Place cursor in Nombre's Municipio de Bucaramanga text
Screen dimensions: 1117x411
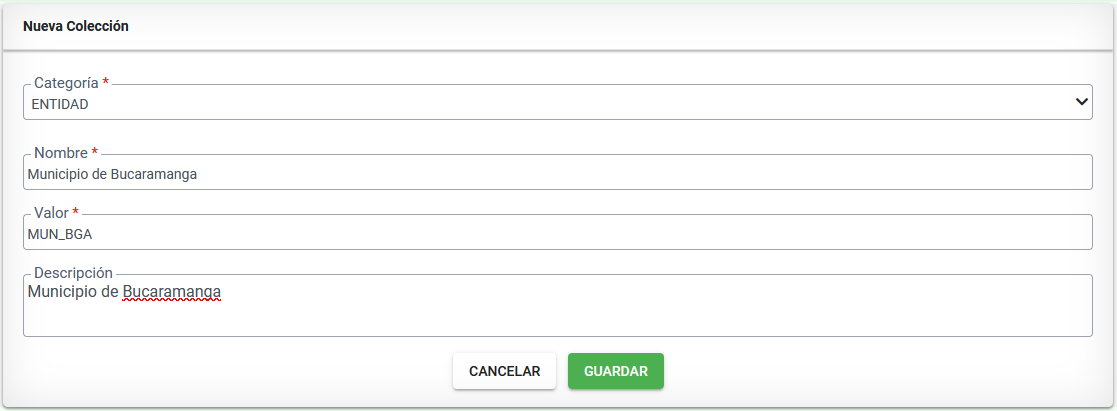tap(112, 175)
